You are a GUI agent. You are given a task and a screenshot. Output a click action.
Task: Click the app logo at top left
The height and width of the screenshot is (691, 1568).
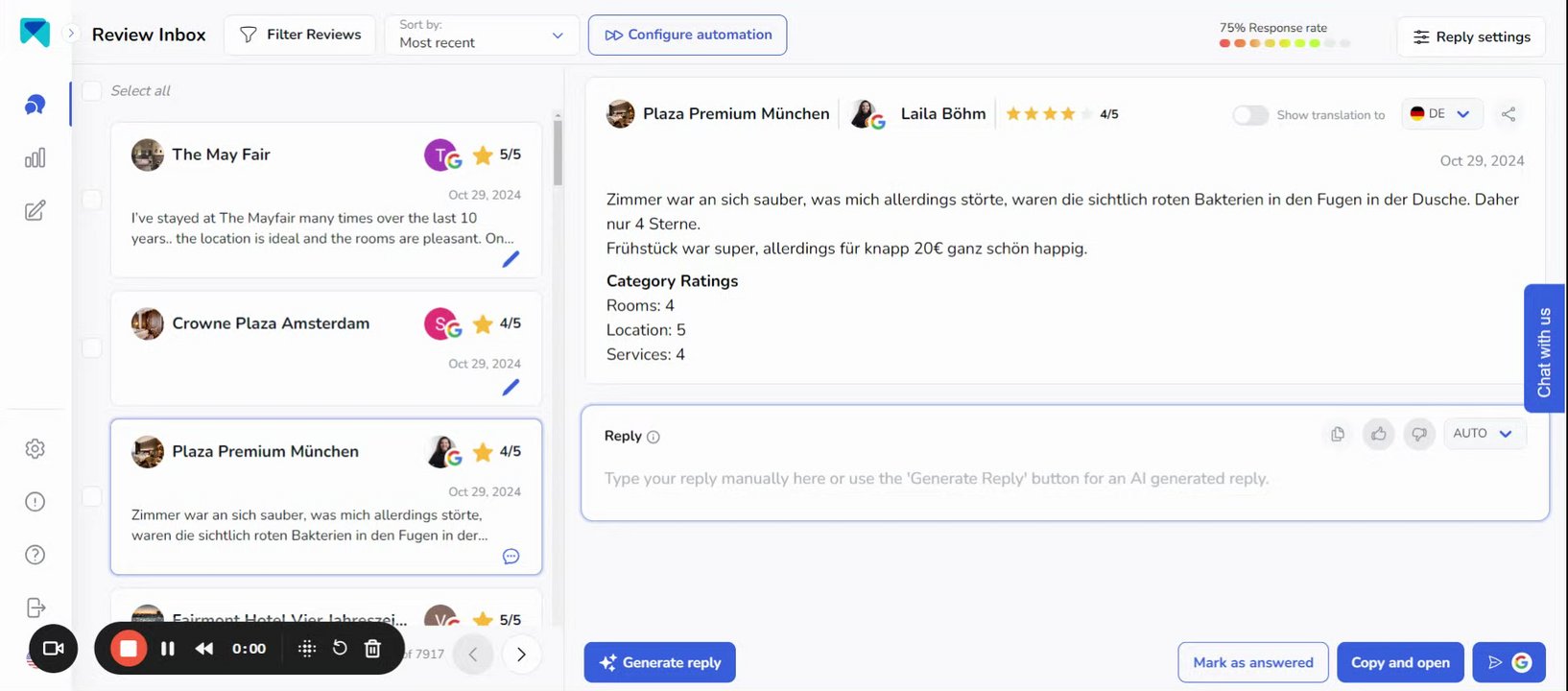pyautogui.click(x=35, y=33)
